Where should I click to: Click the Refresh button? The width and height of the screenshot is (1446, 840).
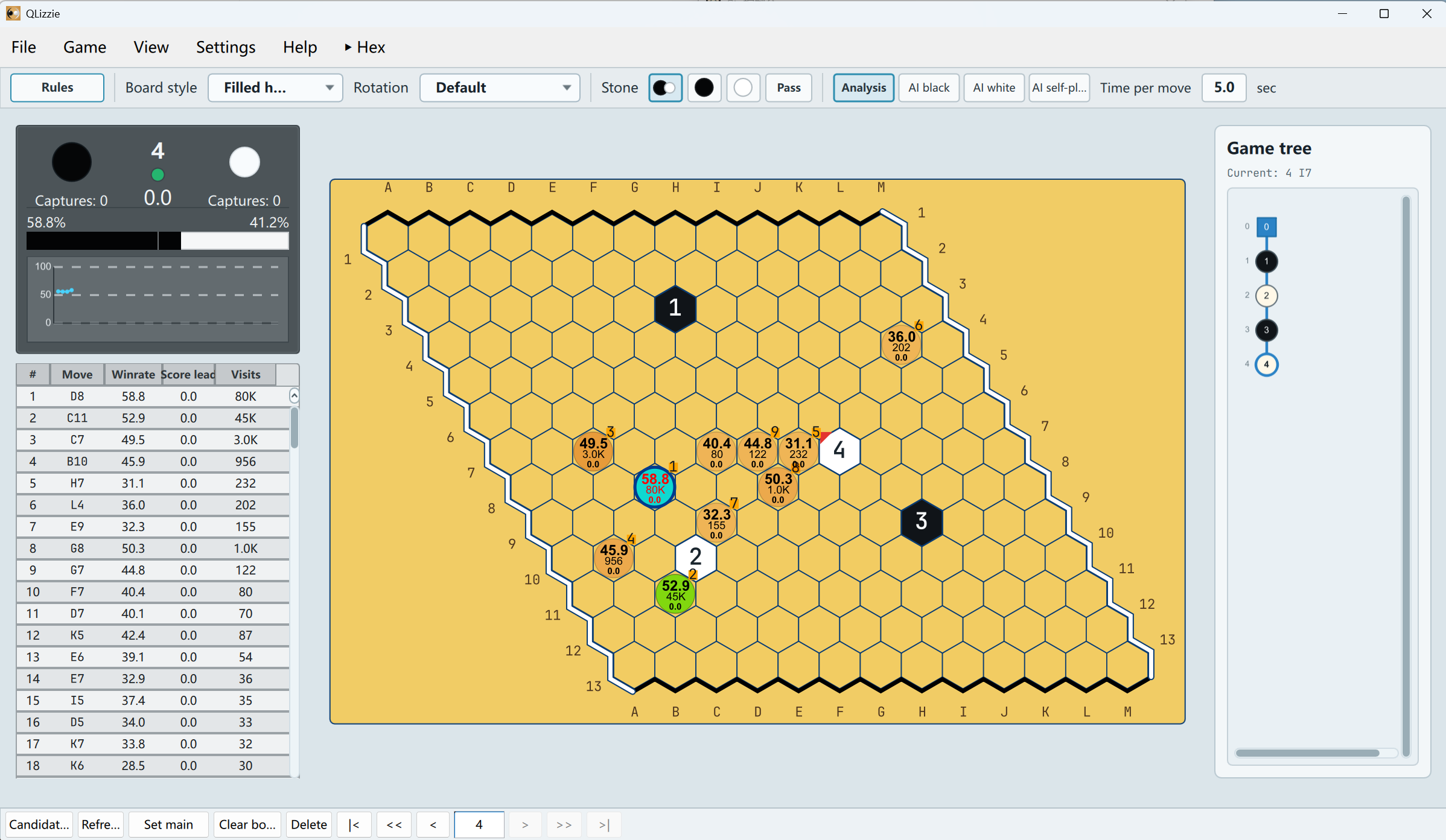(101, 824)
